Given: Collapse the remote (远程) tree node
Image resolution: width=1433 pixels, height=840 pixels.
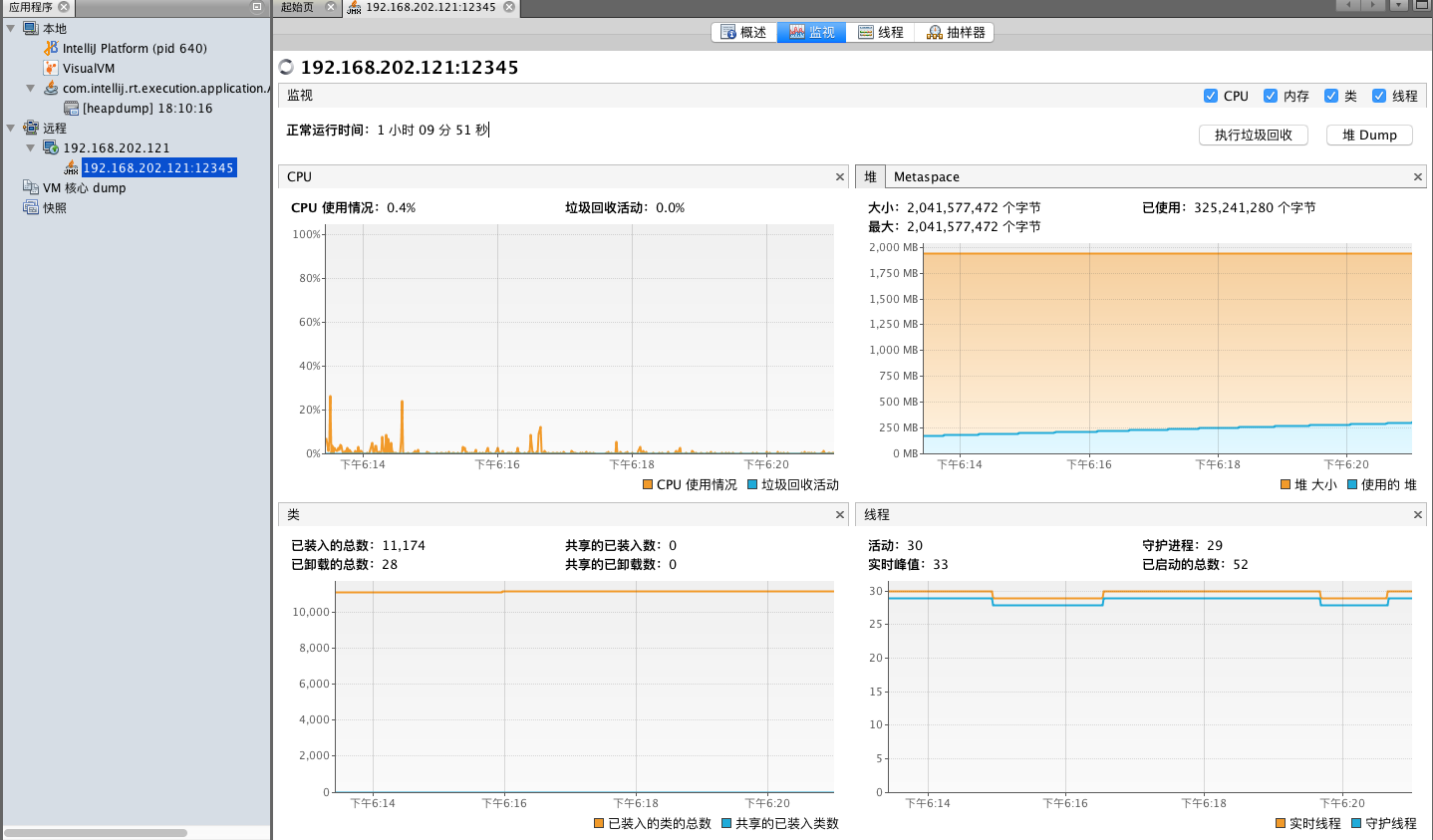Looking at the screenshot, I should point(11,128).
